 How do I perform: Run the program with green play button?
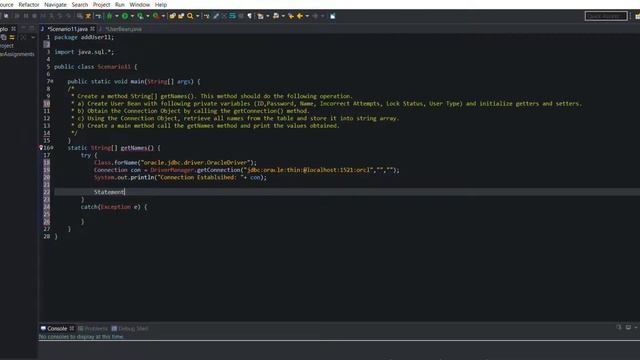(x=125, y=16)
